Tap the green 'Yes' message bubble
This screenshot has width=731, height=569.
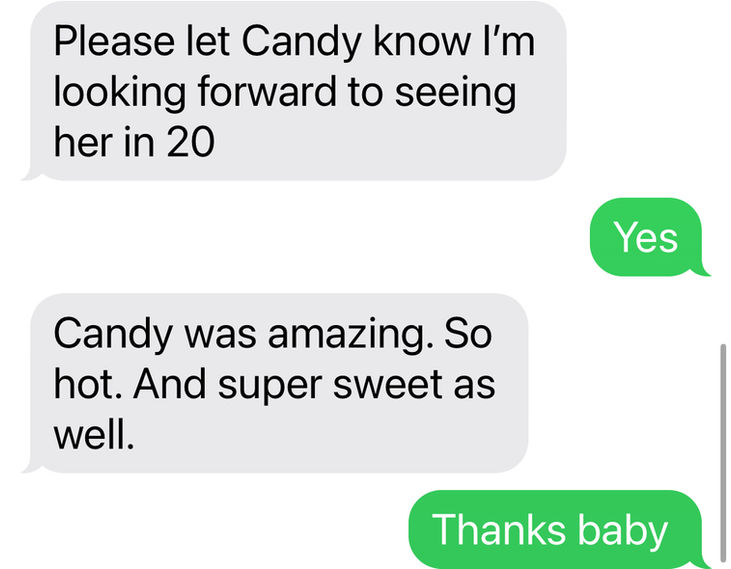click(646, 237)
